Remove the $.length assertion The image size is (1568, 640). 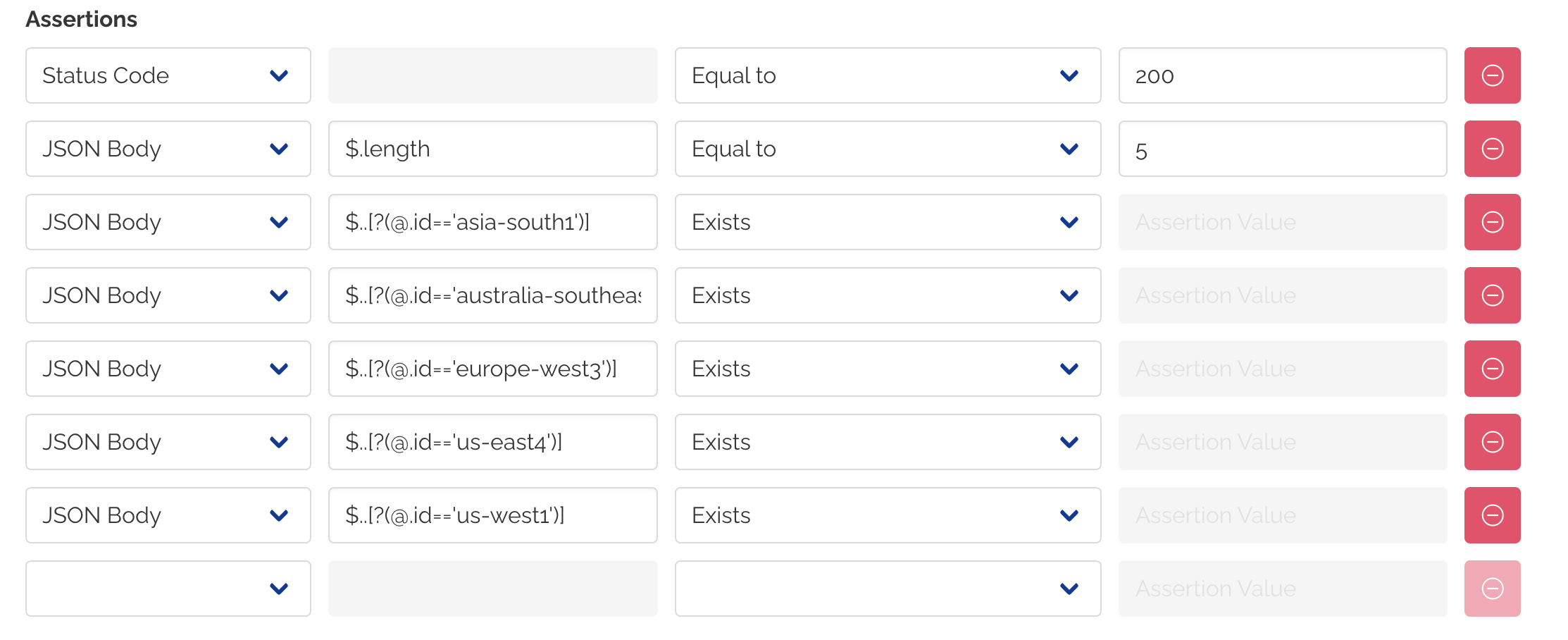coord(1493,149)
